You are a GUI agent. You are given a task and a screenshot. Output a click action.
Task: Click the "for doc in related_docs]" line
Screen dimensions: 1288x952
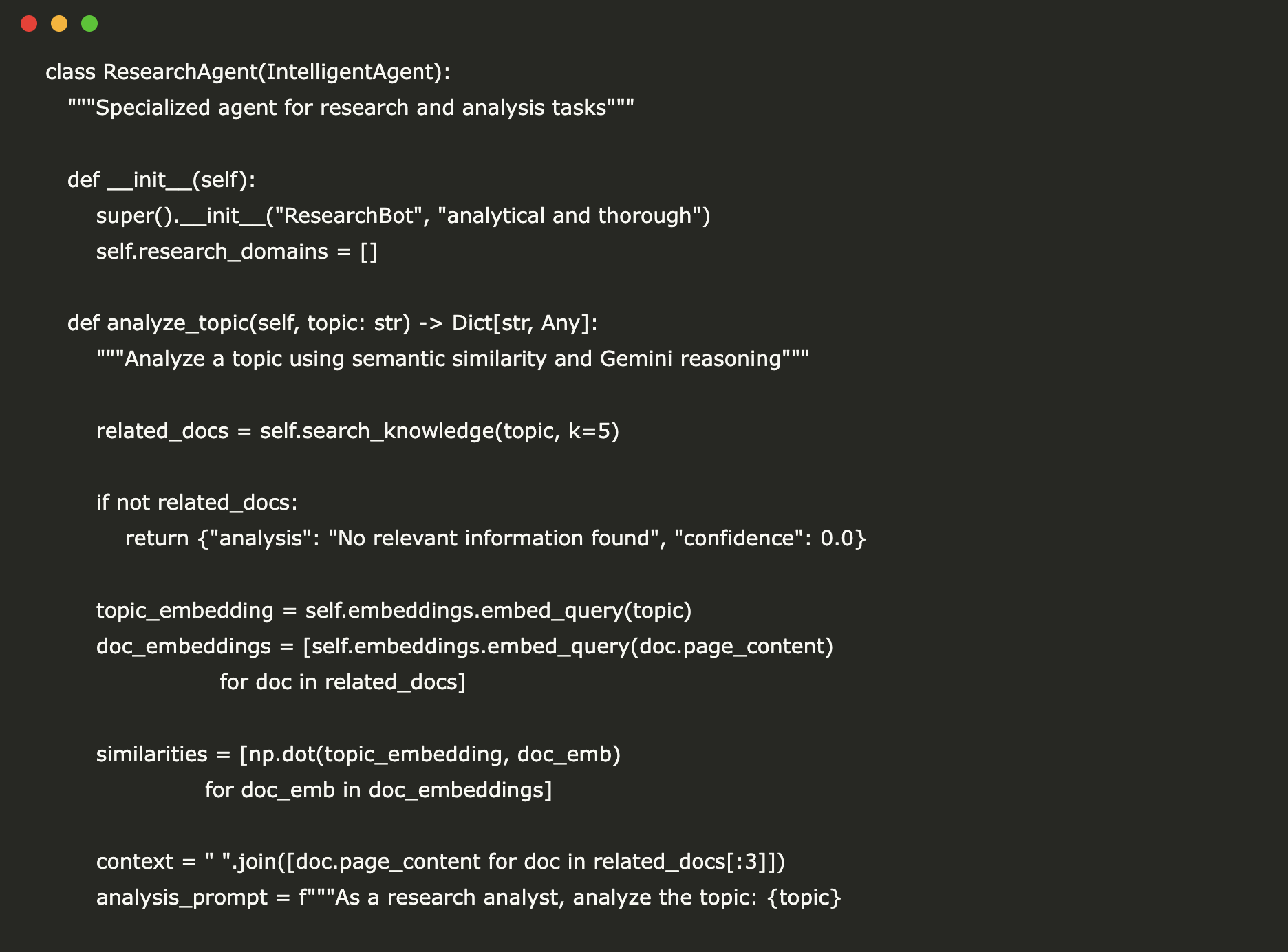tap(343, 682)
